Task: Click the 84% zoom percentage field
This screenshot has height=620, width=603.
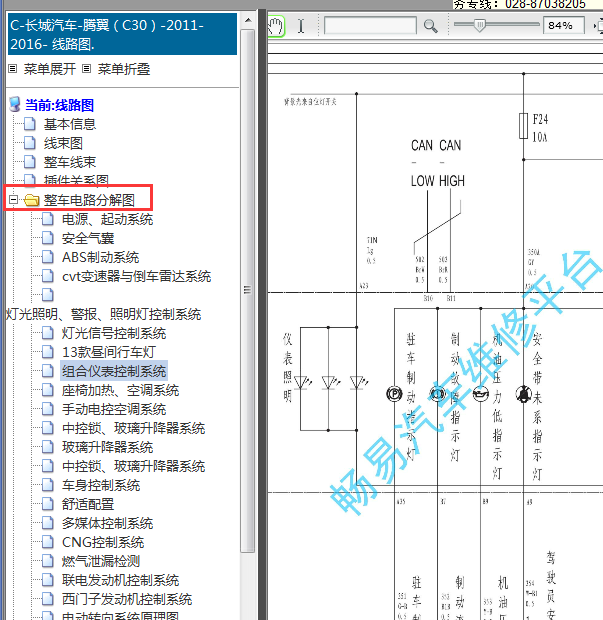Action: [564, 26]
